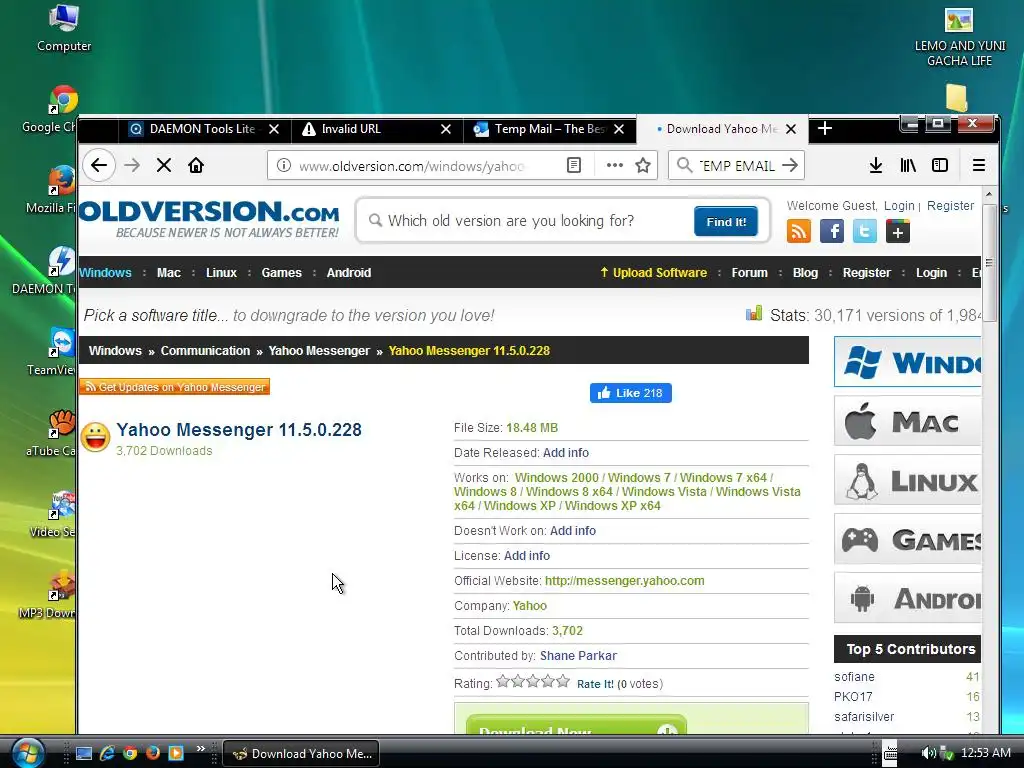Click the forward navigation arrow
The height and width of the screenshot is (768, 1024).
(x=132, y=165)
